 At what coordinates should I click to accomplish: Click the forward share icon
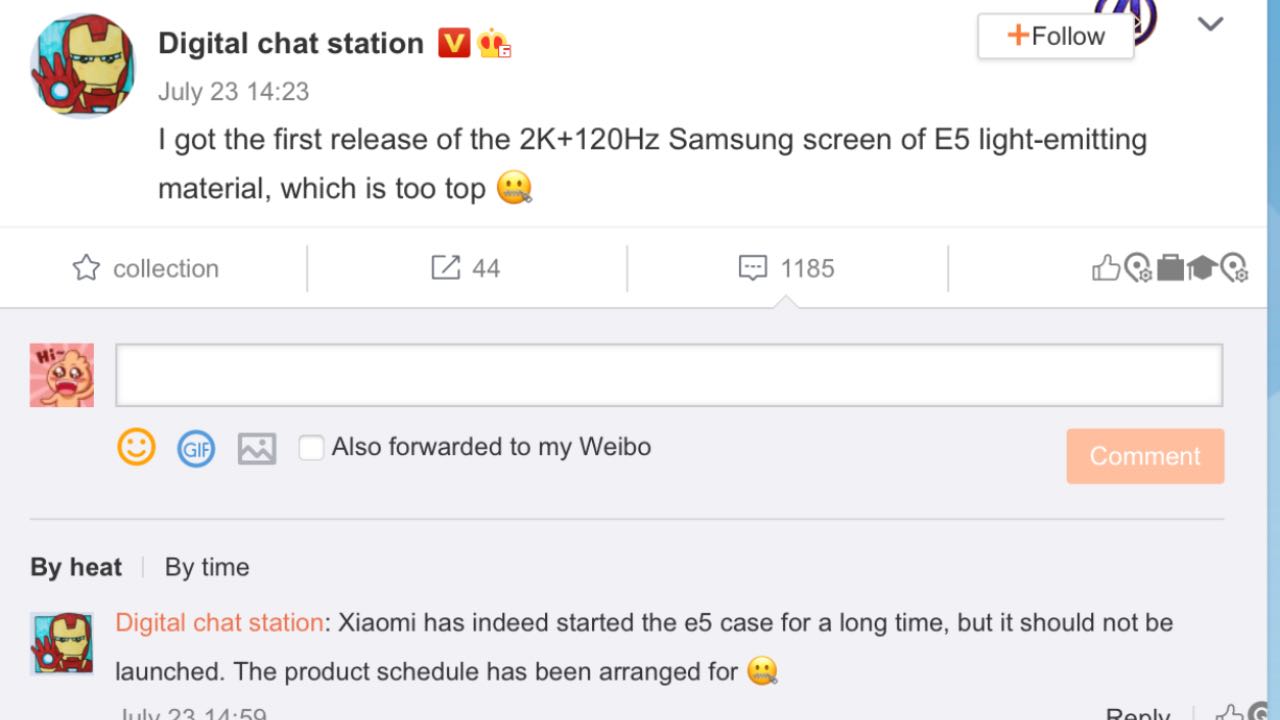445,268
